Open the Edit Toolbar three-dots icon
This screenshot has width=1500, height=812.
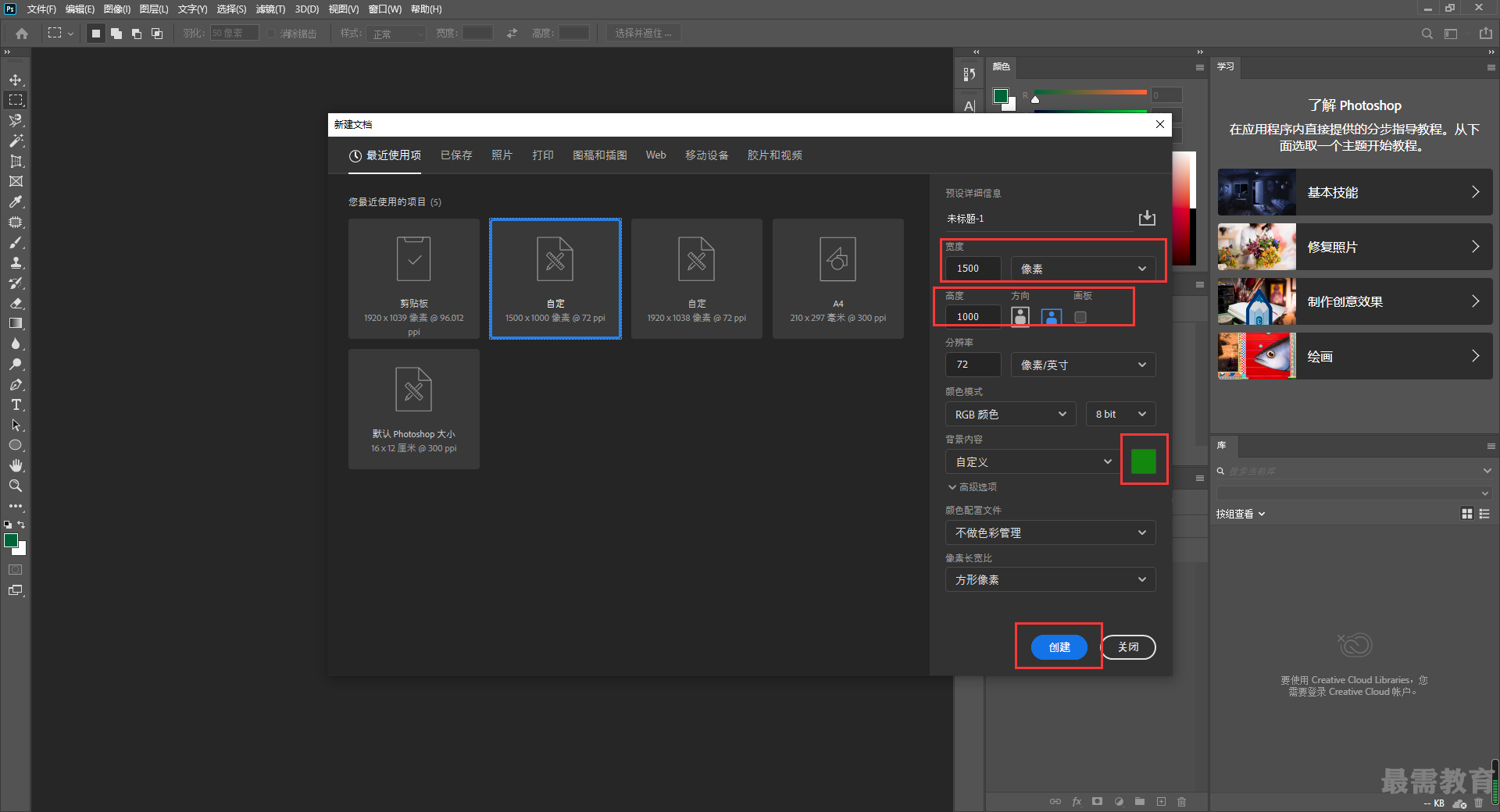16,506
